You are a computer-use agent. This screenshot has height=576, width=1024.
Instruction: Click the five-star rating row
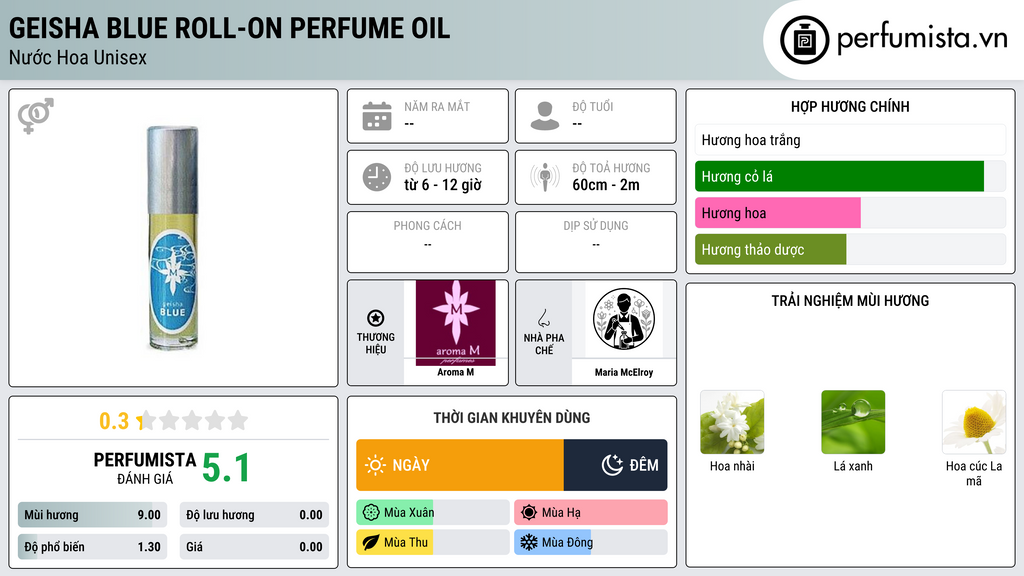click(x=192, y=420)
